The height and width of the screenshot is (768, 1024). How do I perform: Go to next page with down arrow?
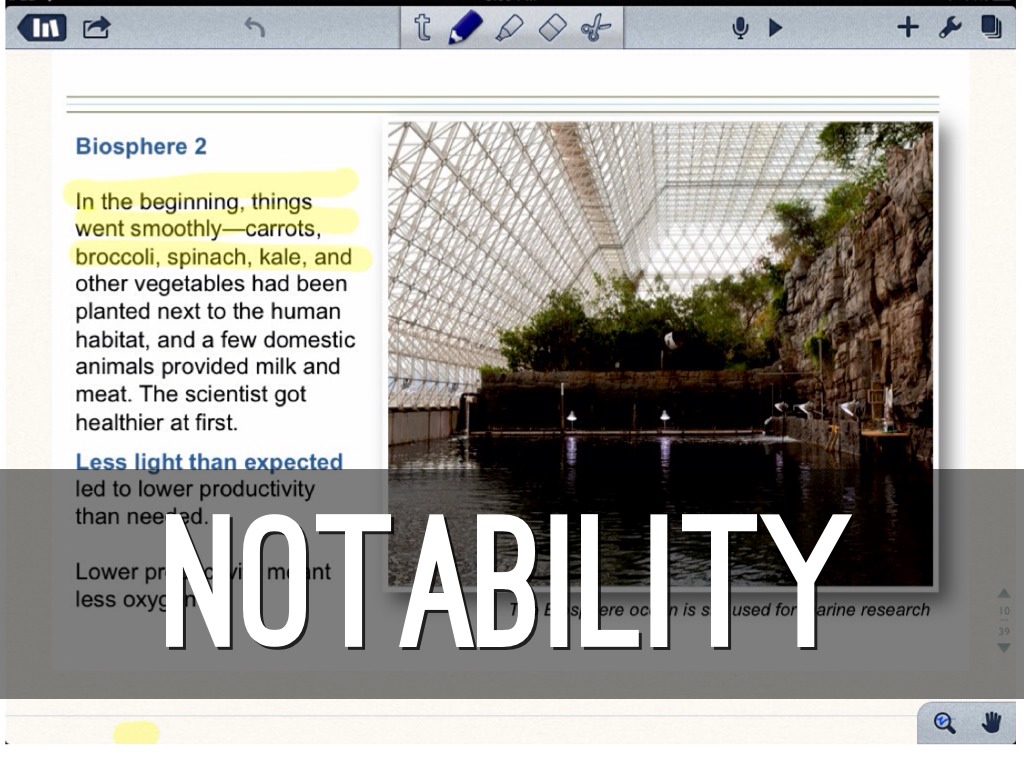point(1004,648)
